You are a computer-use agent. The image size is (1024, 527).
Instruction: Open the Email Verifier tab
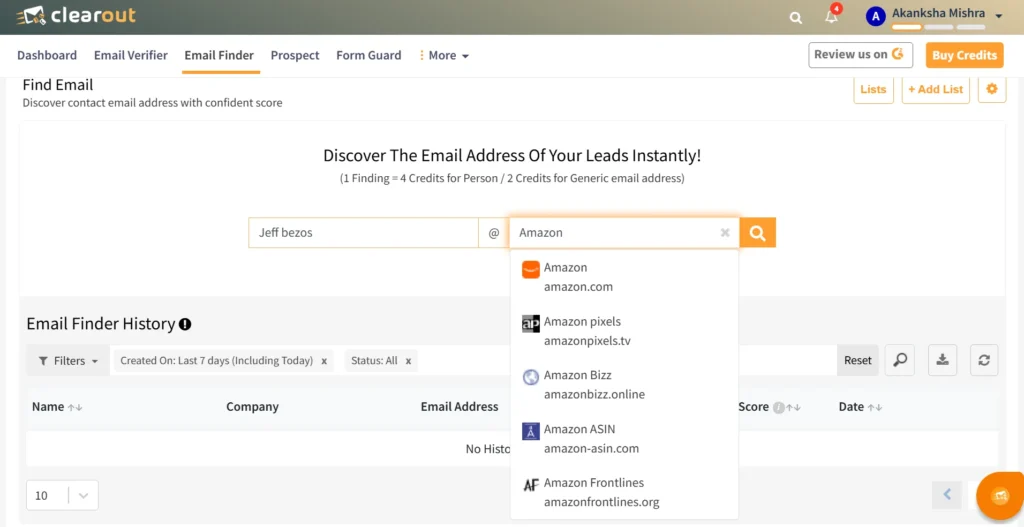click(131, 56)
